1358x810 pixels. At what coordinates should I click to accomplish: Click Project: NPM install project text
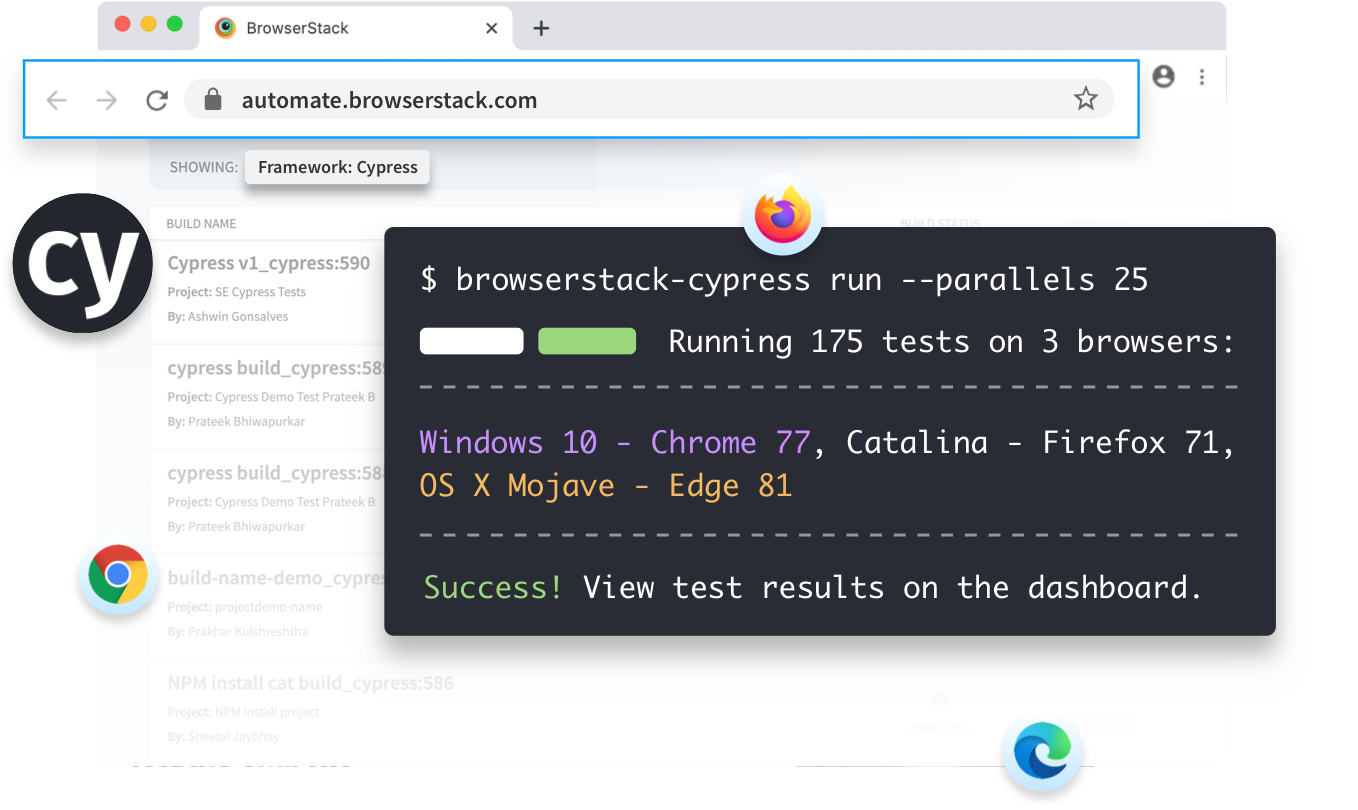[x=243, y=712]
